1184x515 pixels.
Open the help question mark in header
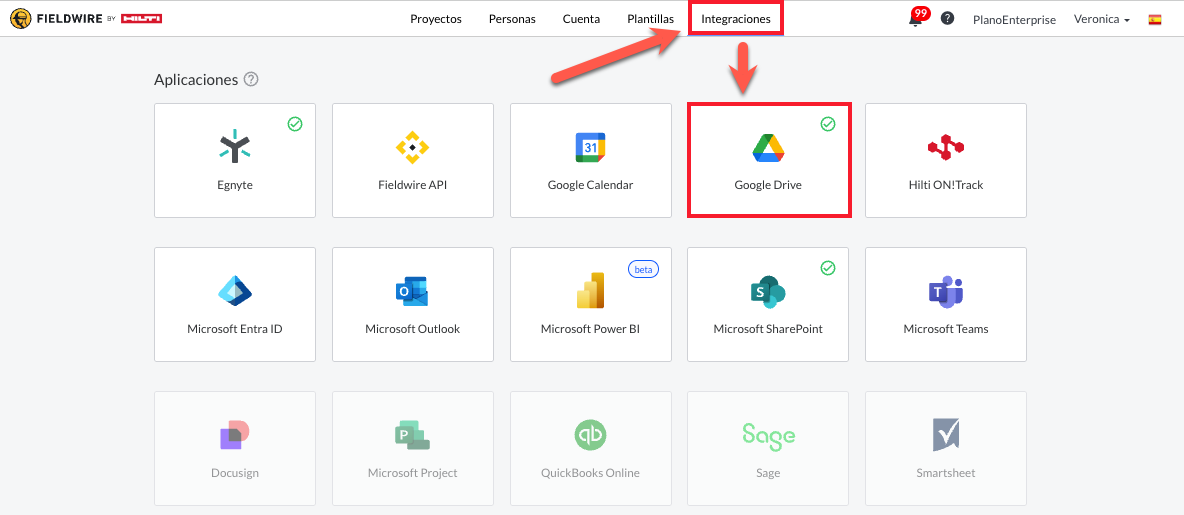point(947,19)
